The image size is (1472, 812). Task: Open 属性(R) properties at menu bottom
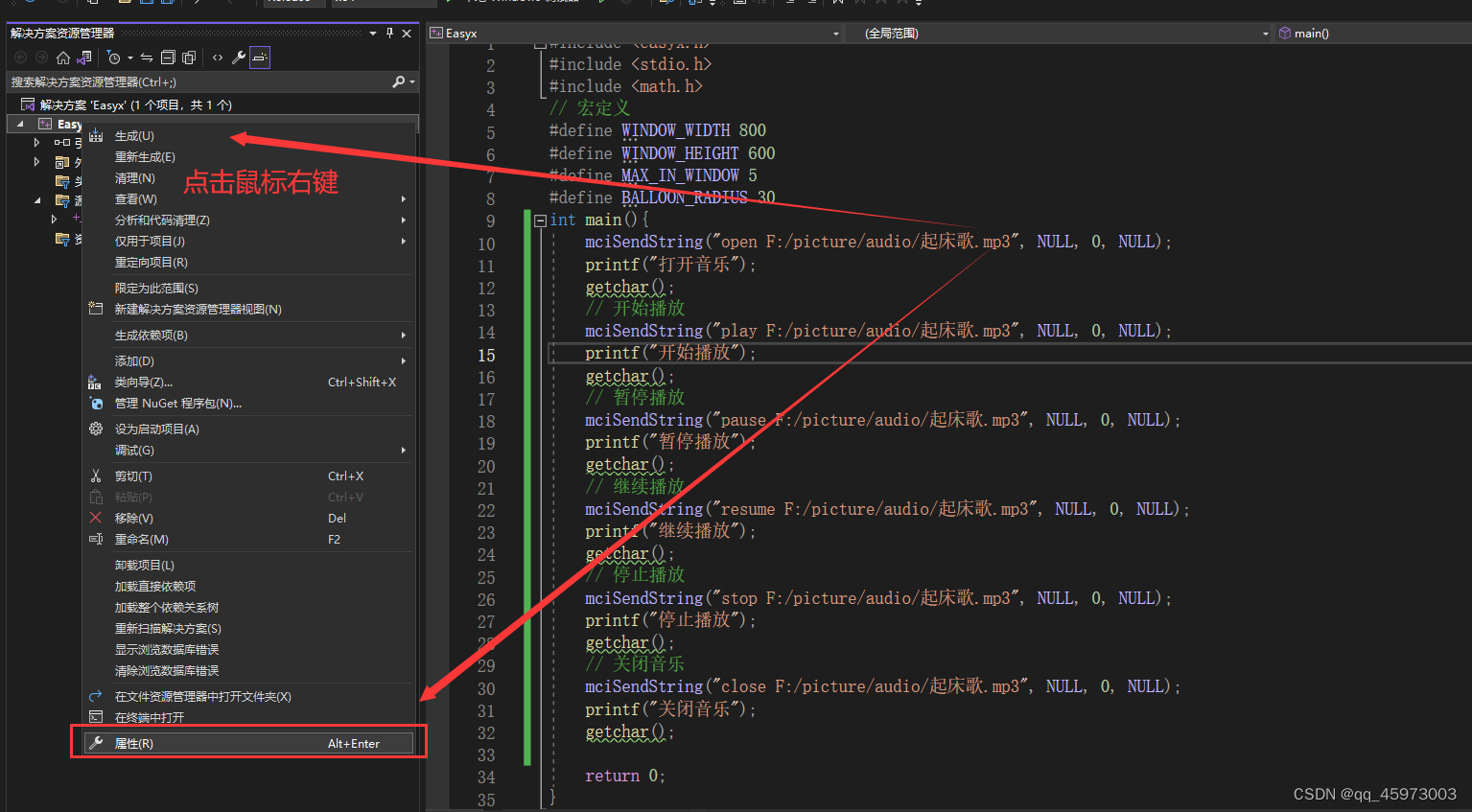pyautogui.click(x=249, y=743)
